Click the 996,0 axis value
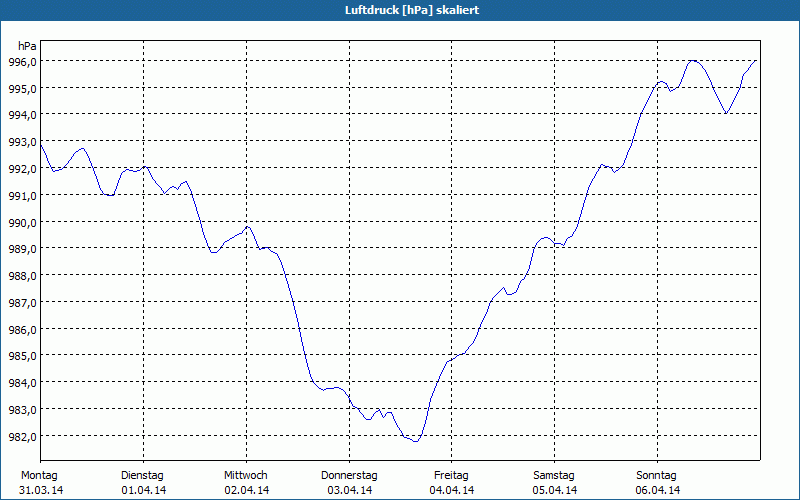 (x=23, y=62)
